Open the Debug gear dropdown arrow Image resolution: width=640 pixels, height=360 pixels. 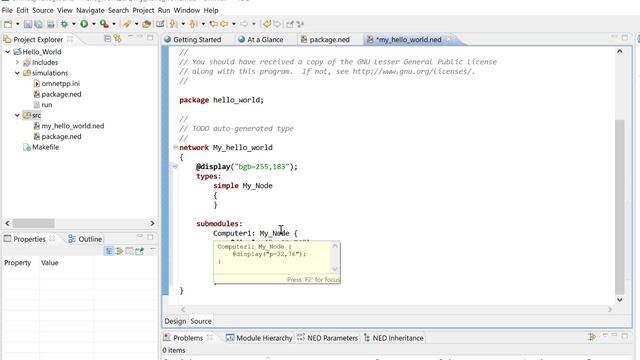tap(74, 24)
